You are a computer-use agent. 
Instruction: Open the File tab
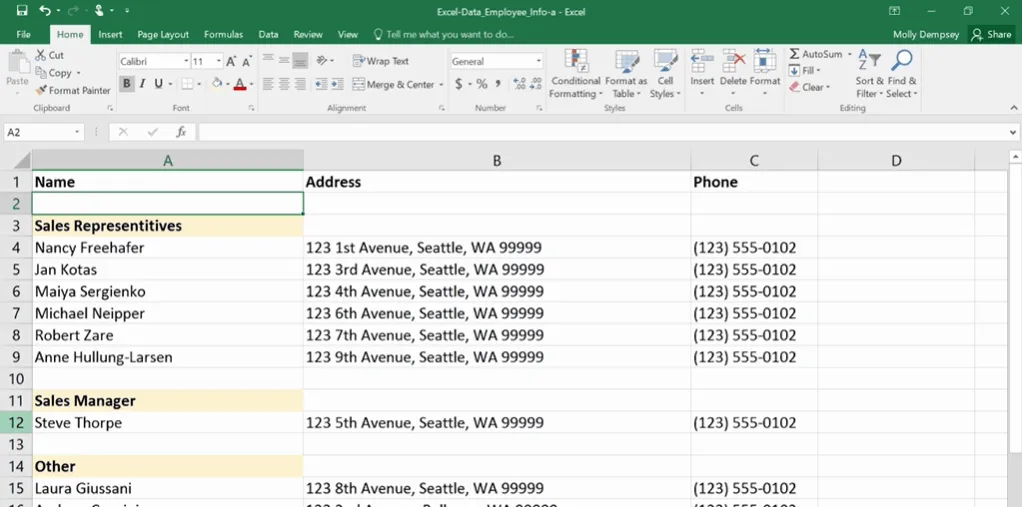pyautogui.click(x=23, y=35)
